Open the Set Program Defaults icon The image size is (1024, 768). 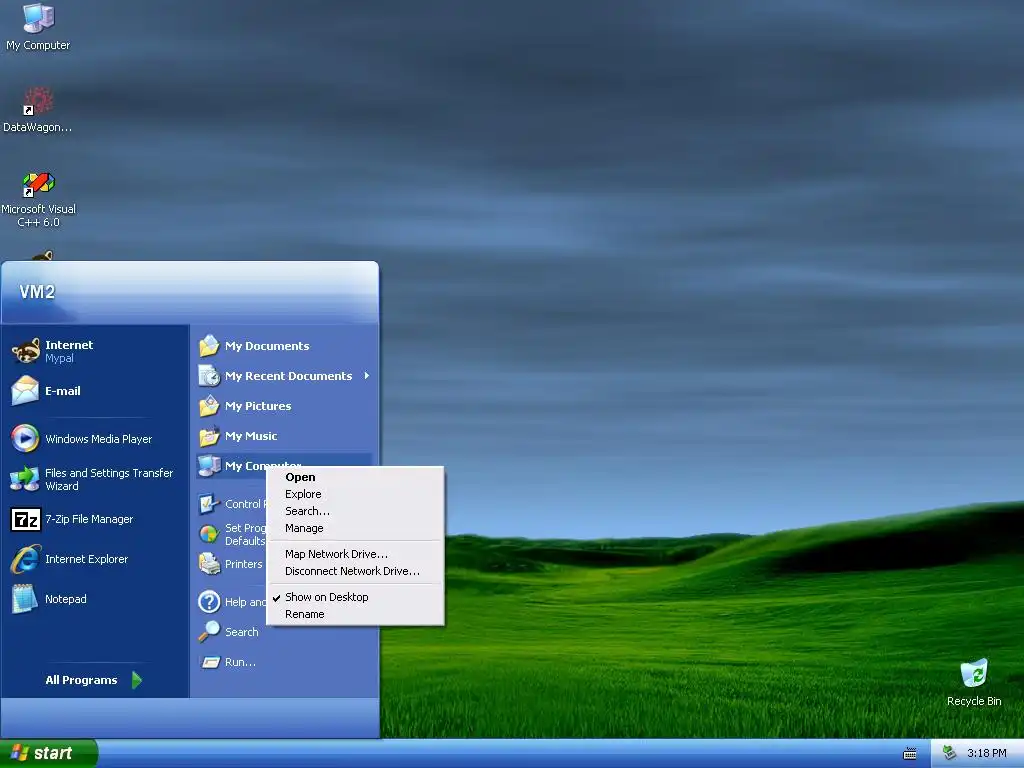[x=209, y=534]
